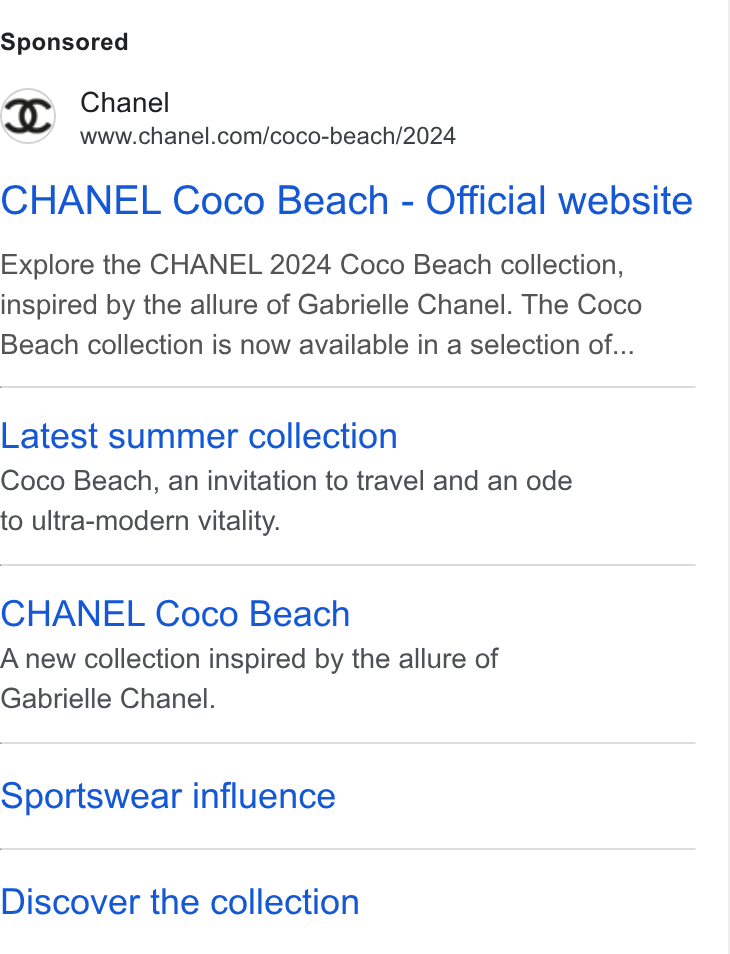Viewport: 730px width, 954px height.
Task: Click 'A new collection inspired by the allure' line
Action: (x=249, y=659)
